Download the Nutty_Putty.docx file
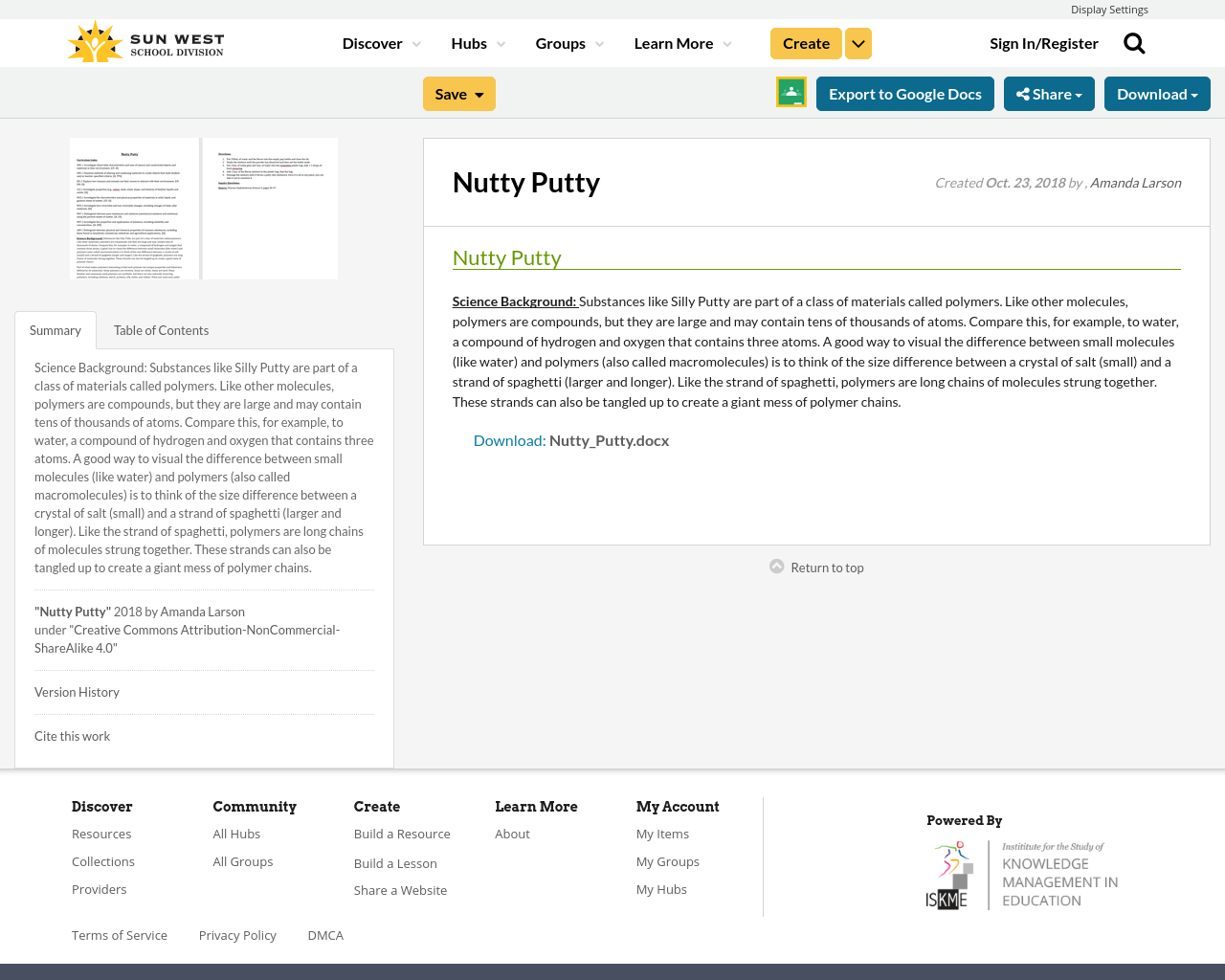This screenshot has height=980, width=1225. (570, 438)
